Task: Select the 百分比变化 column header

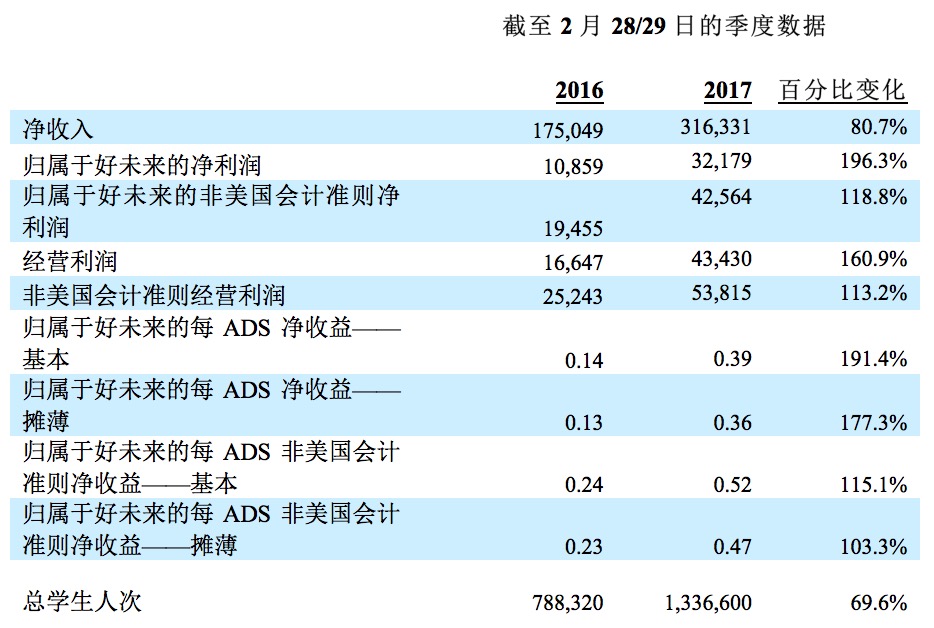Action: point(842,91)
